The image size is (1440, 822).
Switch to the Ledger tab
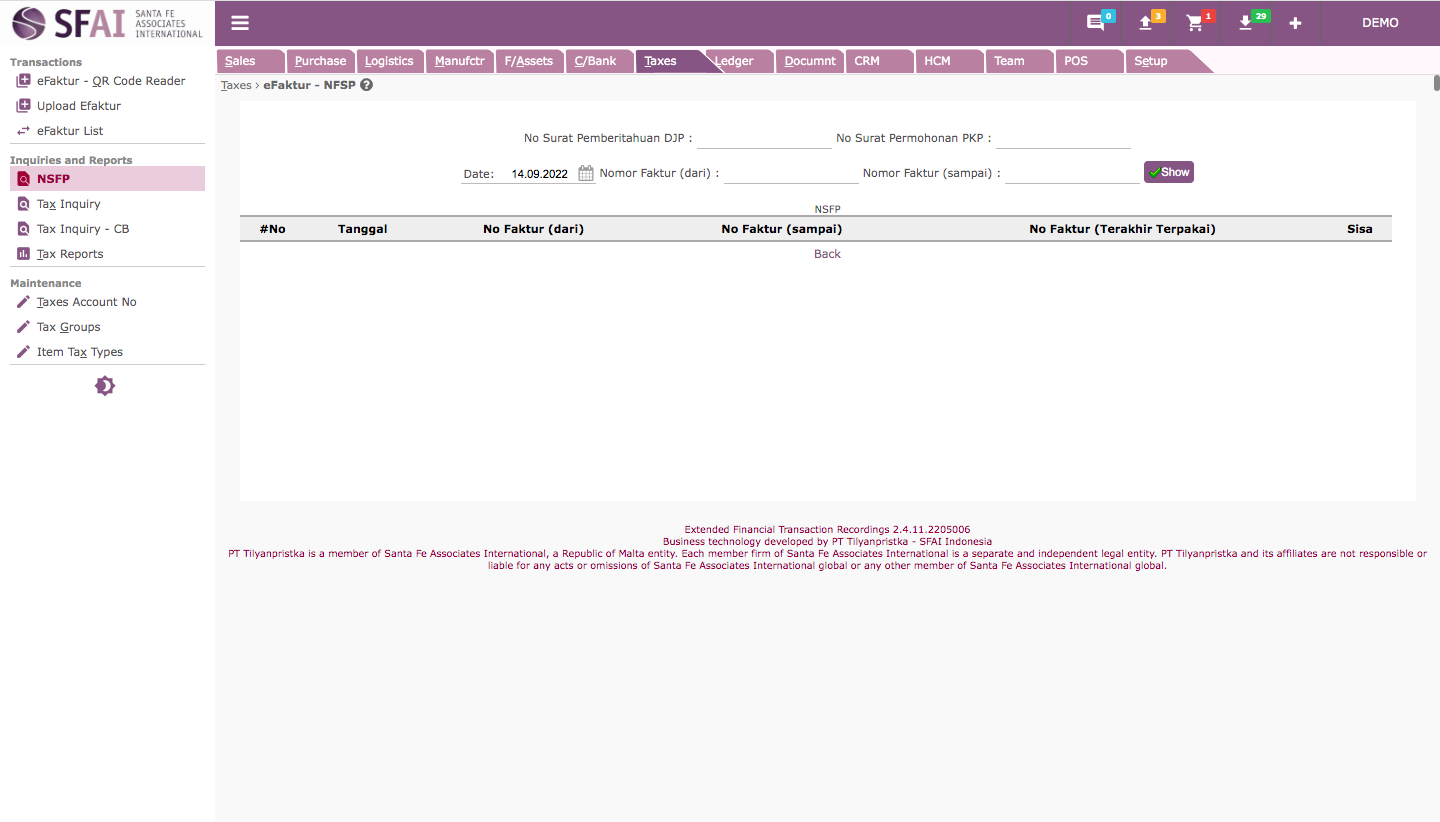pos(735,61)
